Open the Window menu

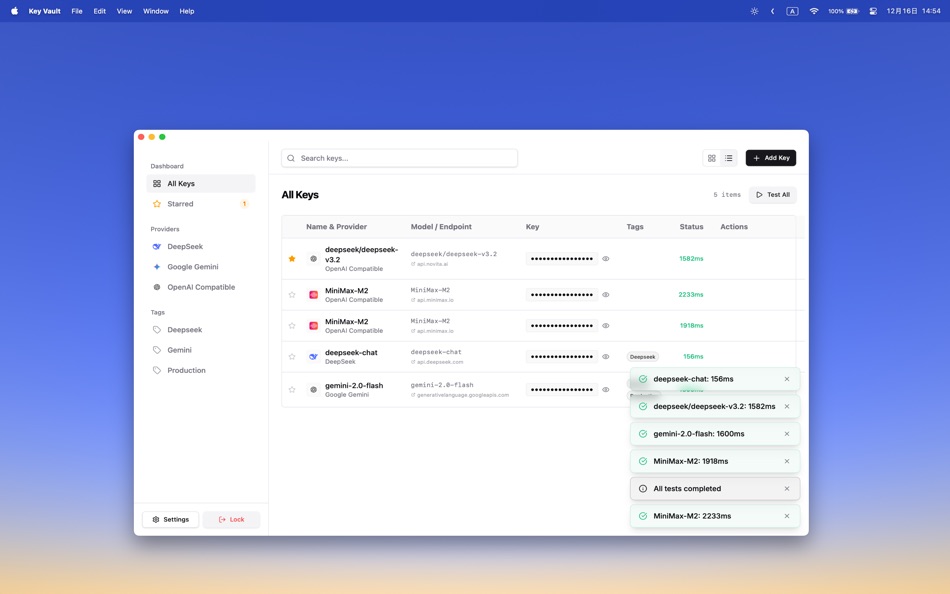[156, 11]
